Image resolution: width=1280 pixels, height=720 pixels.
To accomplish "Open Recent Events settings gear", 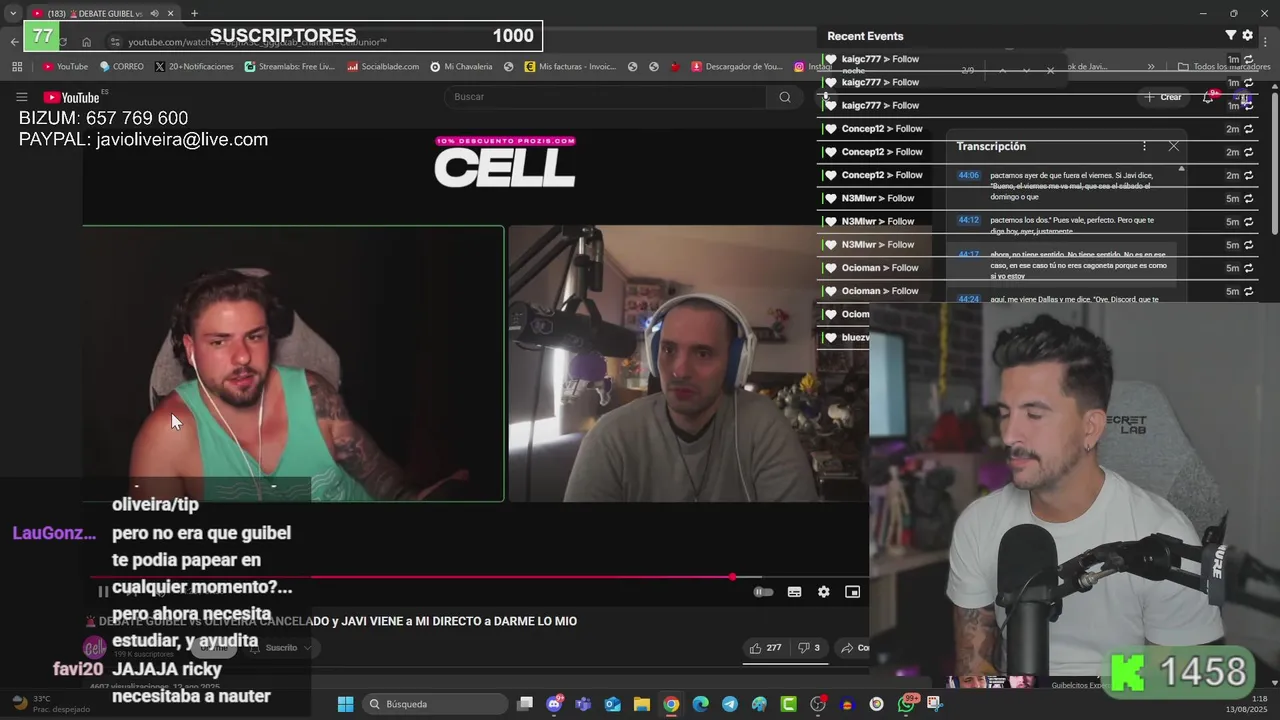I will point(1248,35).
